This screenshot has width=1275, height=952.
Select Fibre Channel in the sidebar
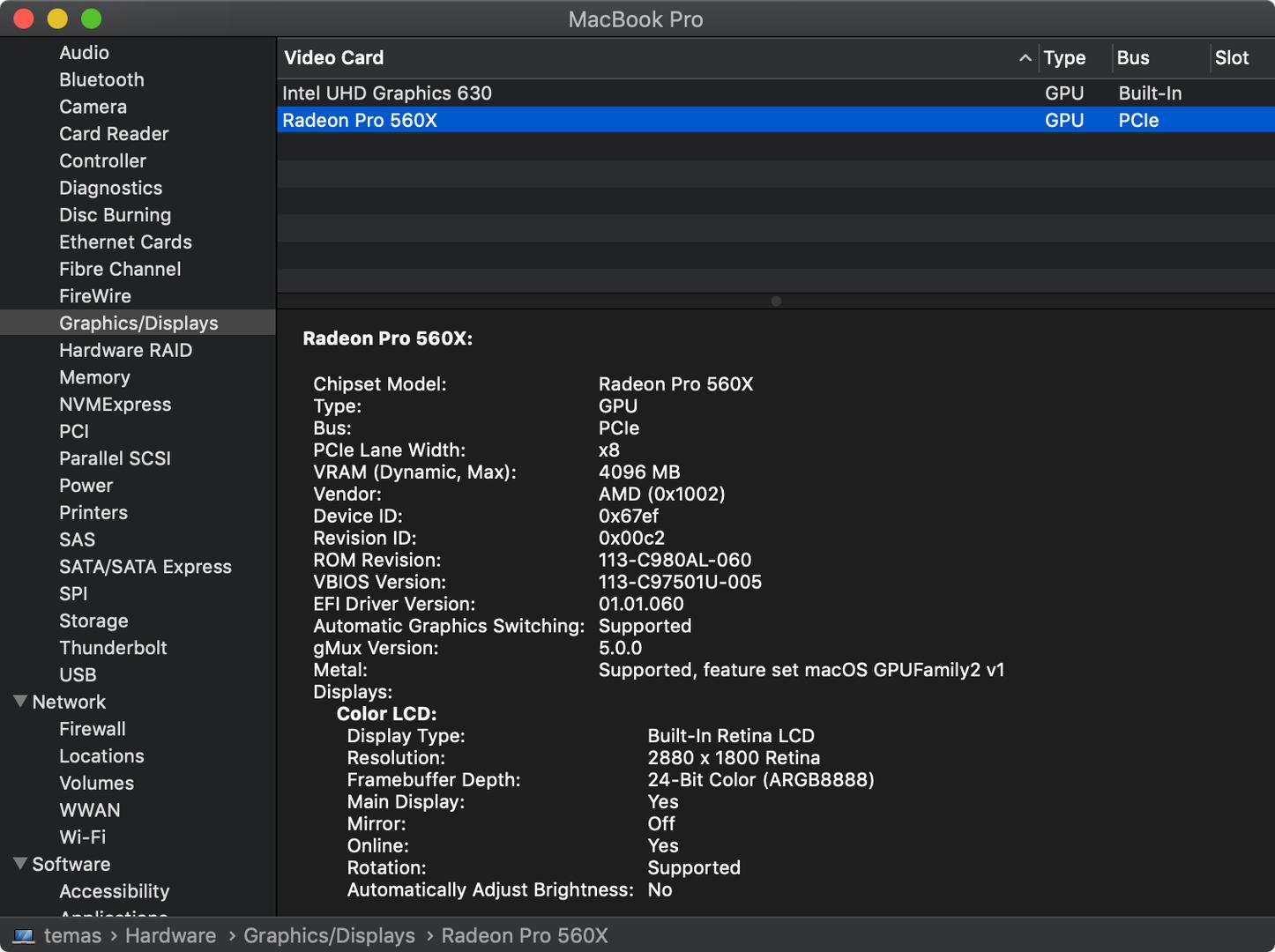tap(120, 270)
